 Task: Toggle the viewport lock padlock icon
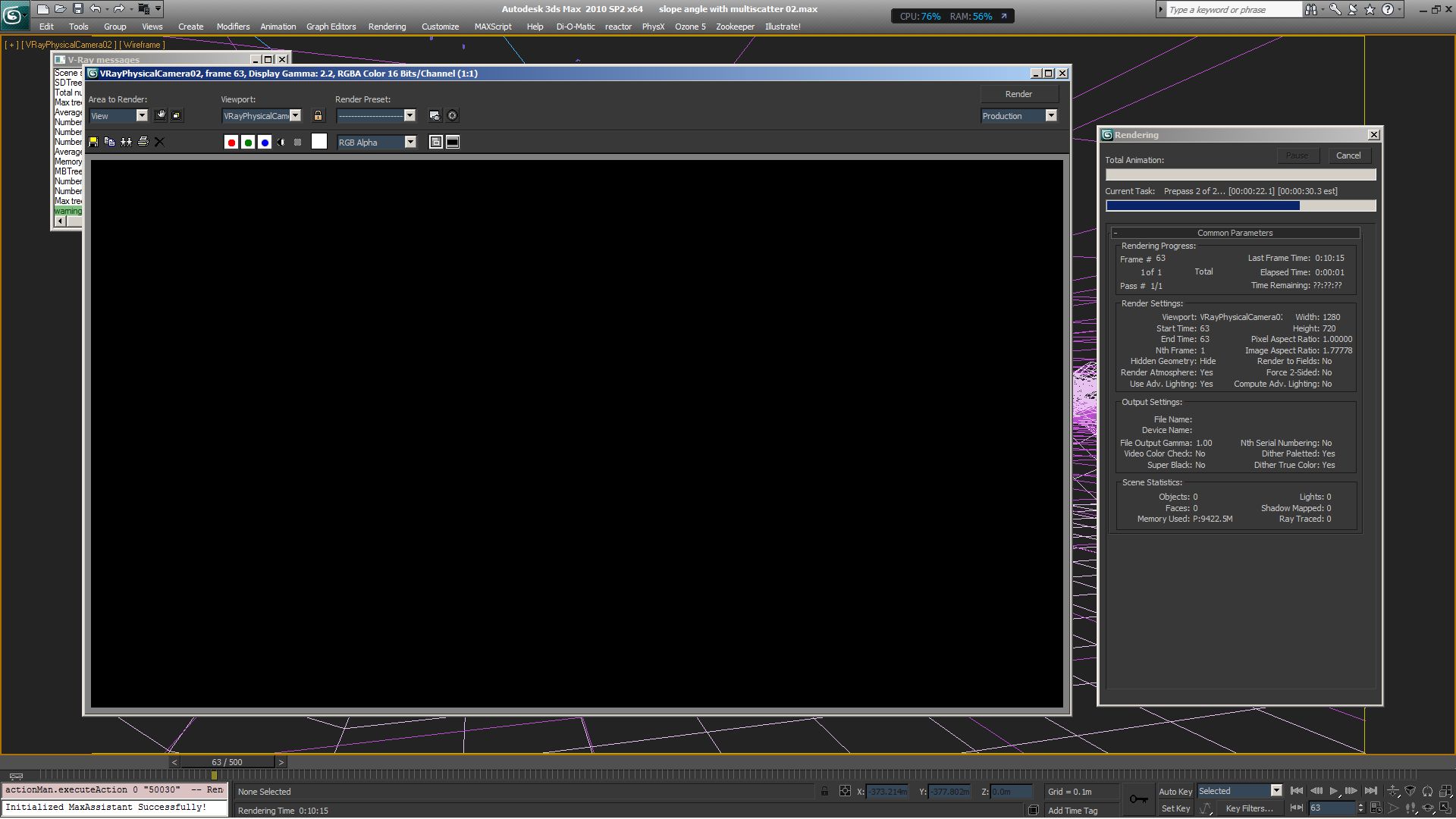[x=318, y=115]
